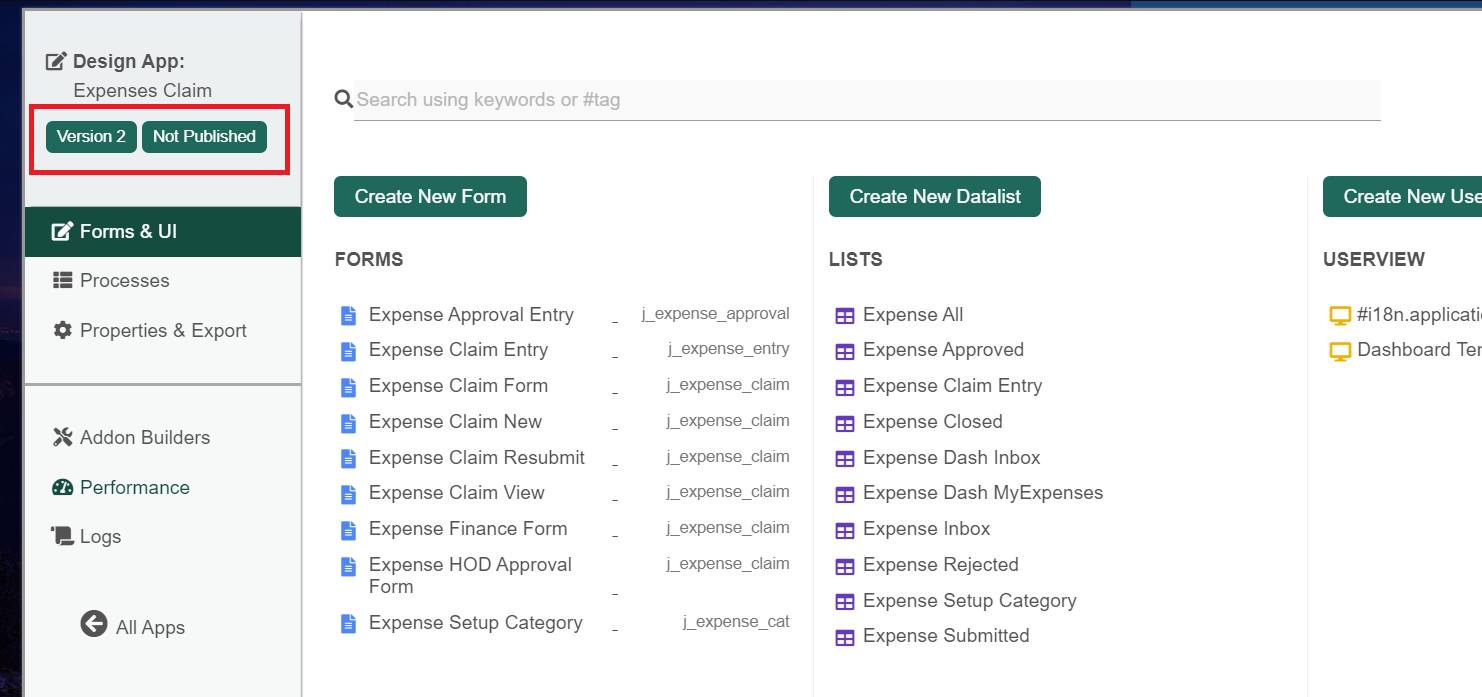This screenshot has width=1482, height=697.
Task: Click the Expense Submitted list table icon
Action: click(x=845, y=637)
